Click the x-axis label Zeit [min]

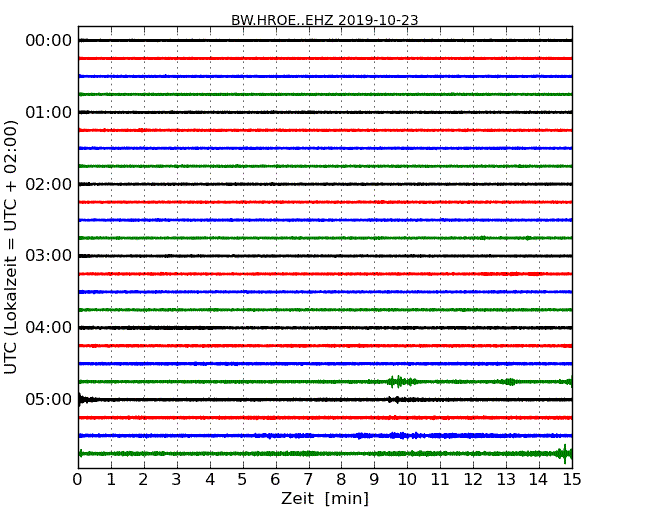click(x=325, y=498)
